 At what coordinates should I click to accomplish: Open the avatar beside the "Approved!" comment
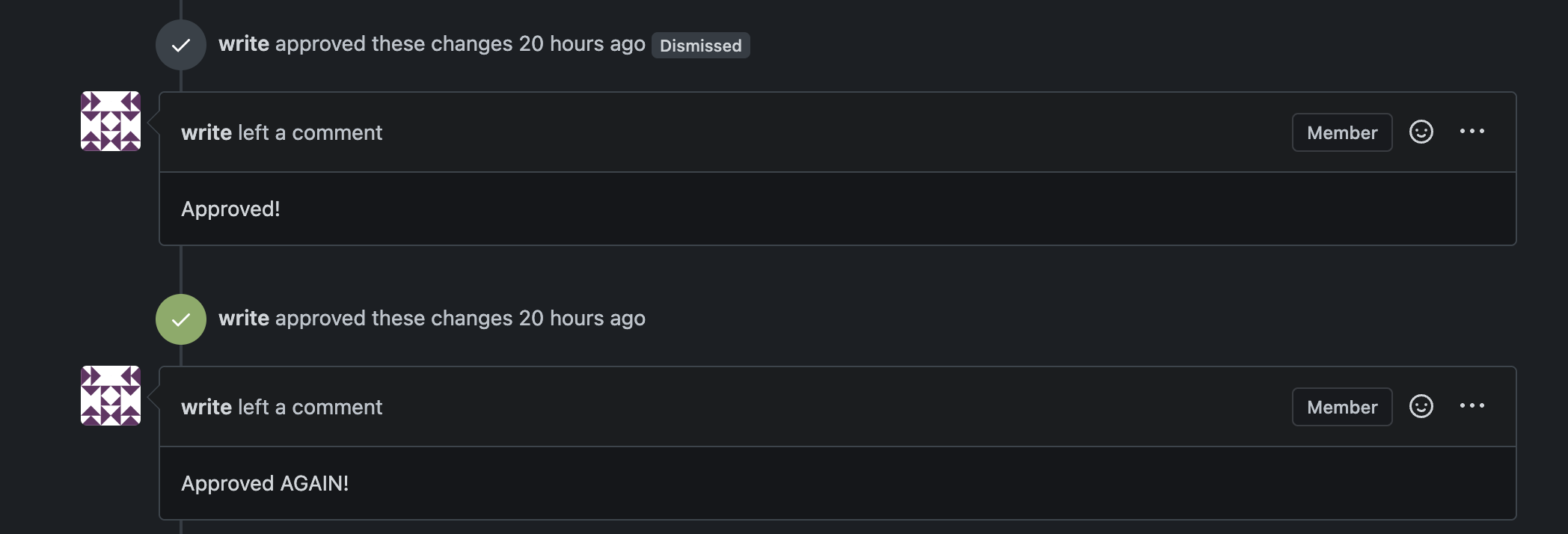[111, 121]
